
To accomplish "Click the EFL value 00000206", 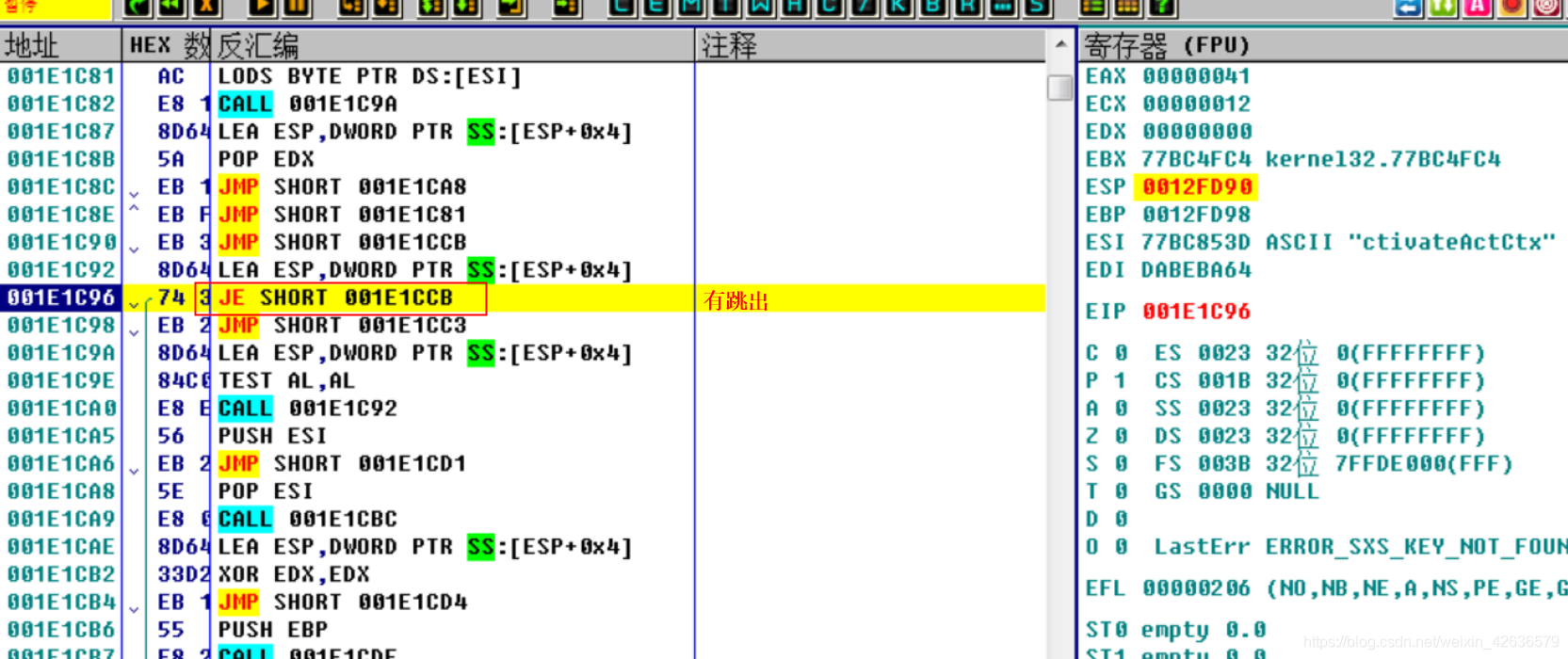I will click(1197, 588).
